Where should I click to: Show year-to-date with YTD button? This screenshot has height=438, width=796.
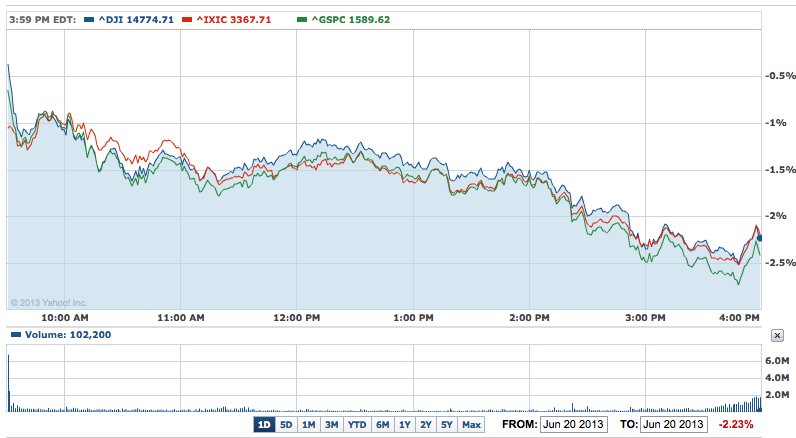click(356, 425)
